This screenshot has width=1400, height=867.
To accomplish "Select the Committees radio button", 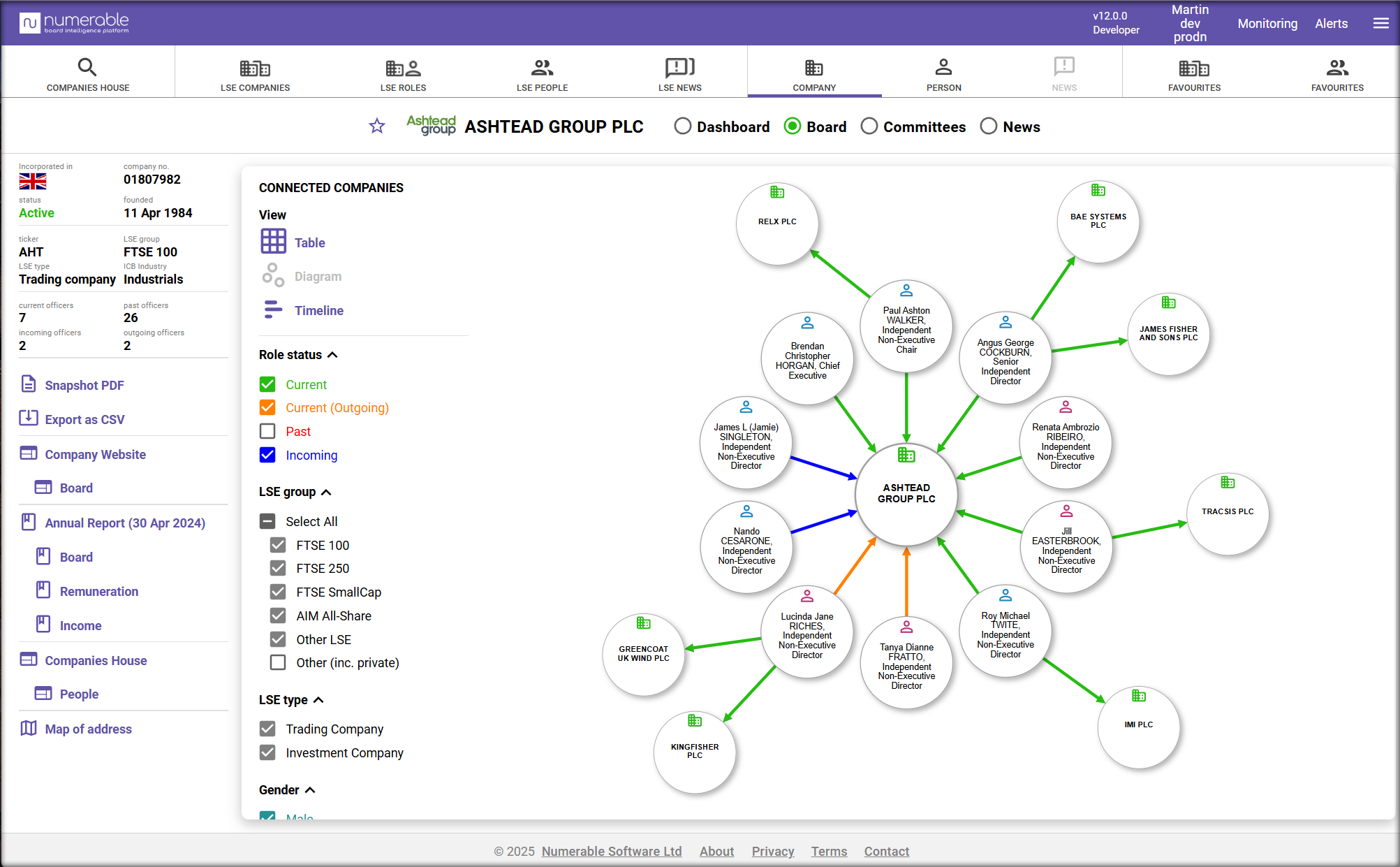I will pyautogui.click(x=869, y=126).
